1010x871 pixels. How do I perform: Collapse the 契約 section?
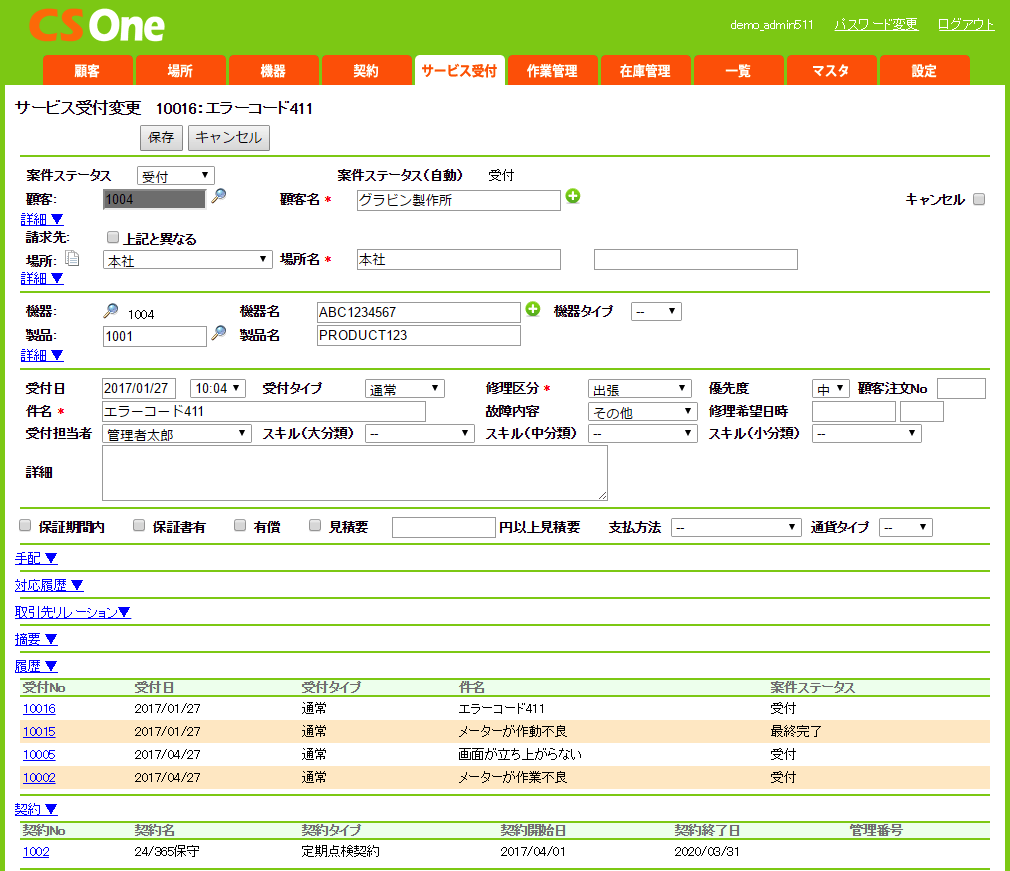(36, 809)
